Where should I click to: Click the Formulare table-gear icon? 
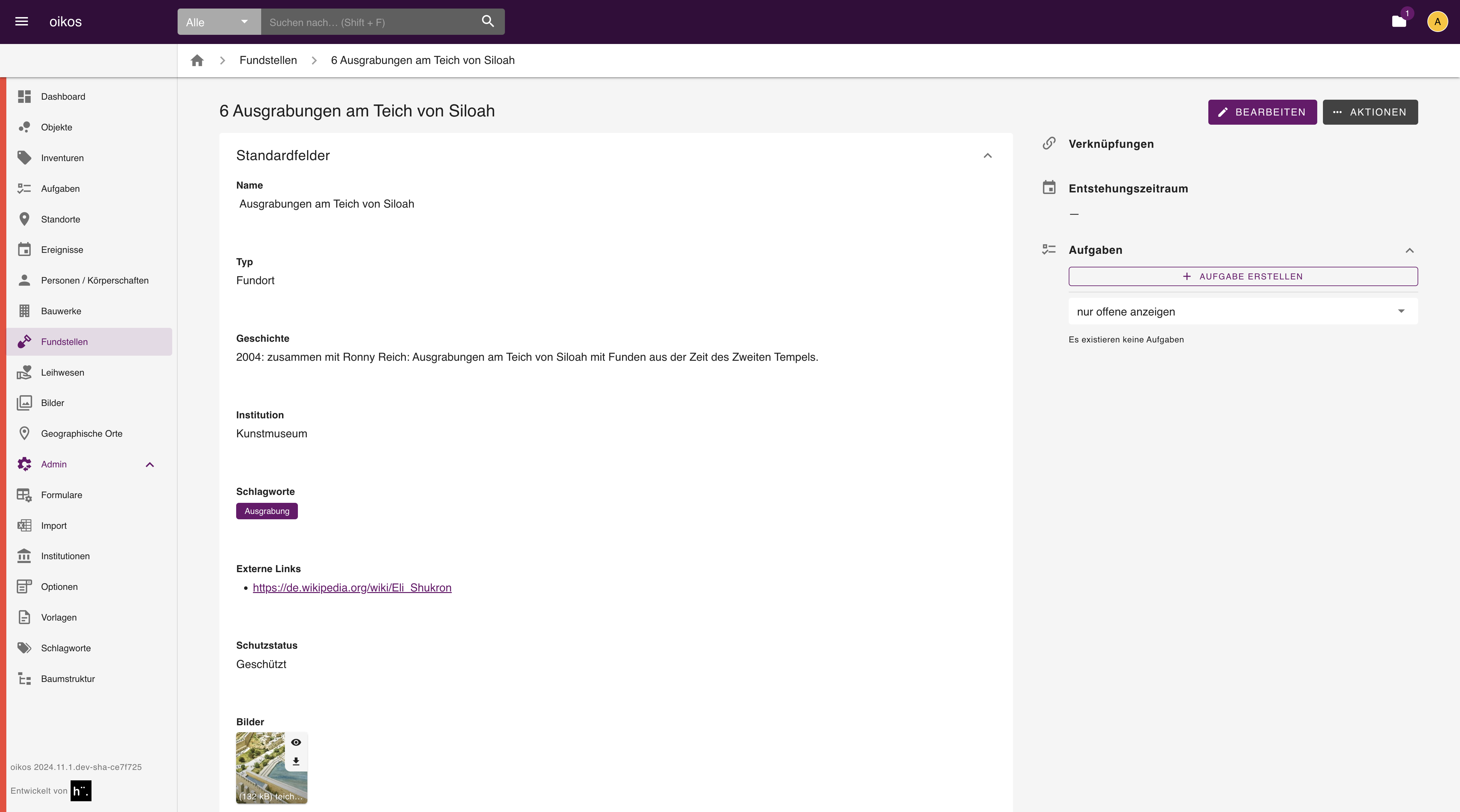tap(24, 495)
